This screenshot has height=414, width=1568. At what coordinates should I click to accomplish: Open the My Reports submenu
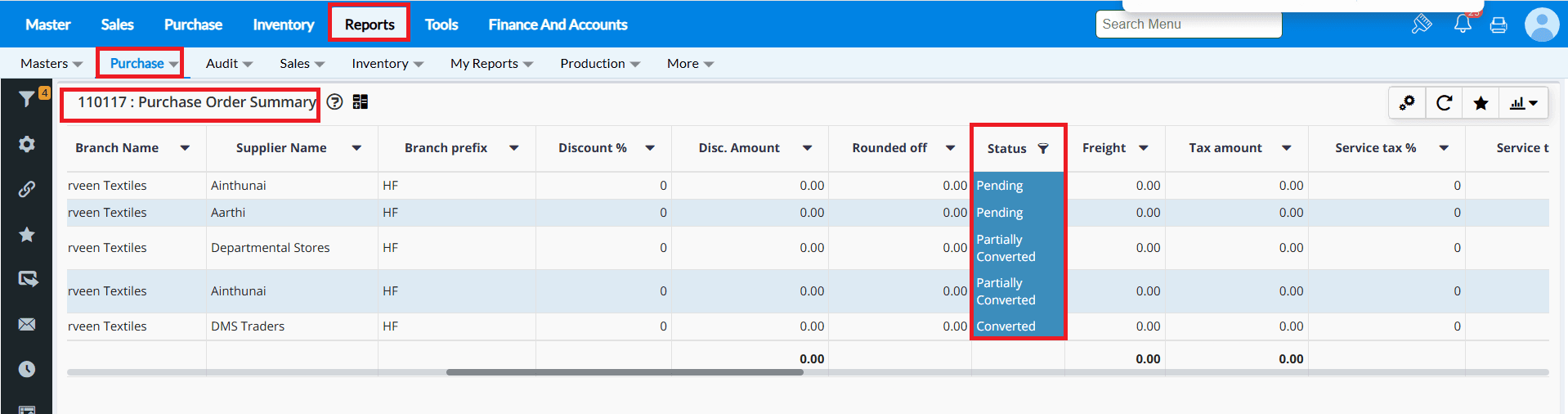491,64
